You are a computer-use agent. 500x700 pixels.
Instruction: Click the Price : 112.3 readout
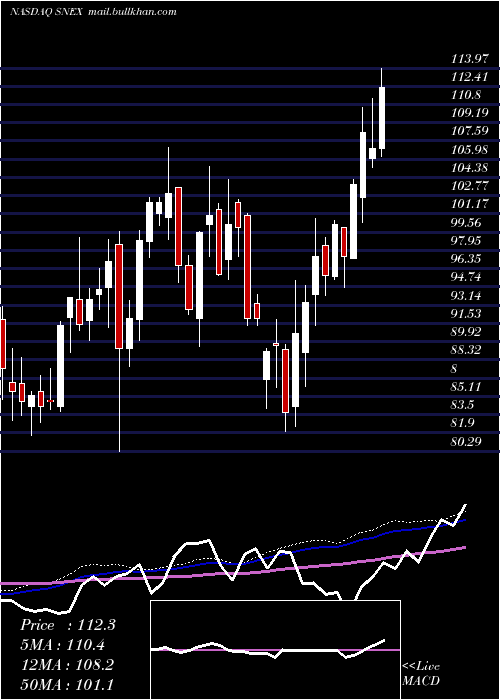(68, 625)
